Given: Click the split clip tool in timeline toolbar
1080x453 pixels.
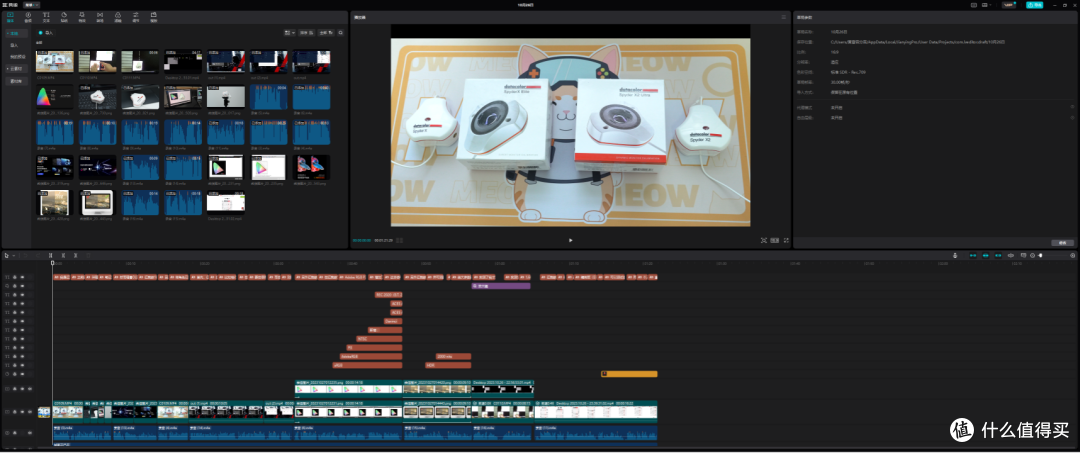Looking at the screenshot, I should coord(50,255).
